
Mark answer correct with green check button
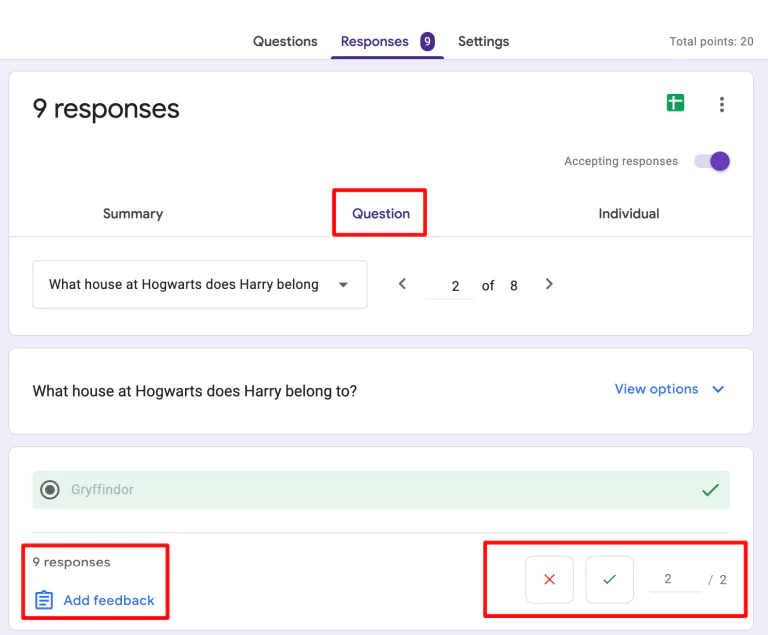pos(609,580)
